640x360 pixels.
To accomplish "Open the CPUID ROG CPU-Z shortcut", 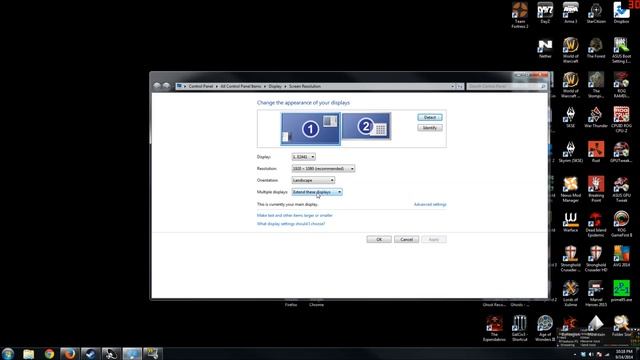I will click(621, 120).
